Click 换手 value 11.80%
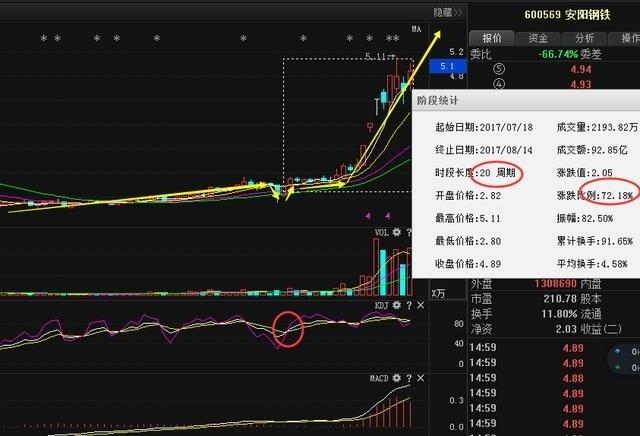640x436 pixels. click(559, 314)
